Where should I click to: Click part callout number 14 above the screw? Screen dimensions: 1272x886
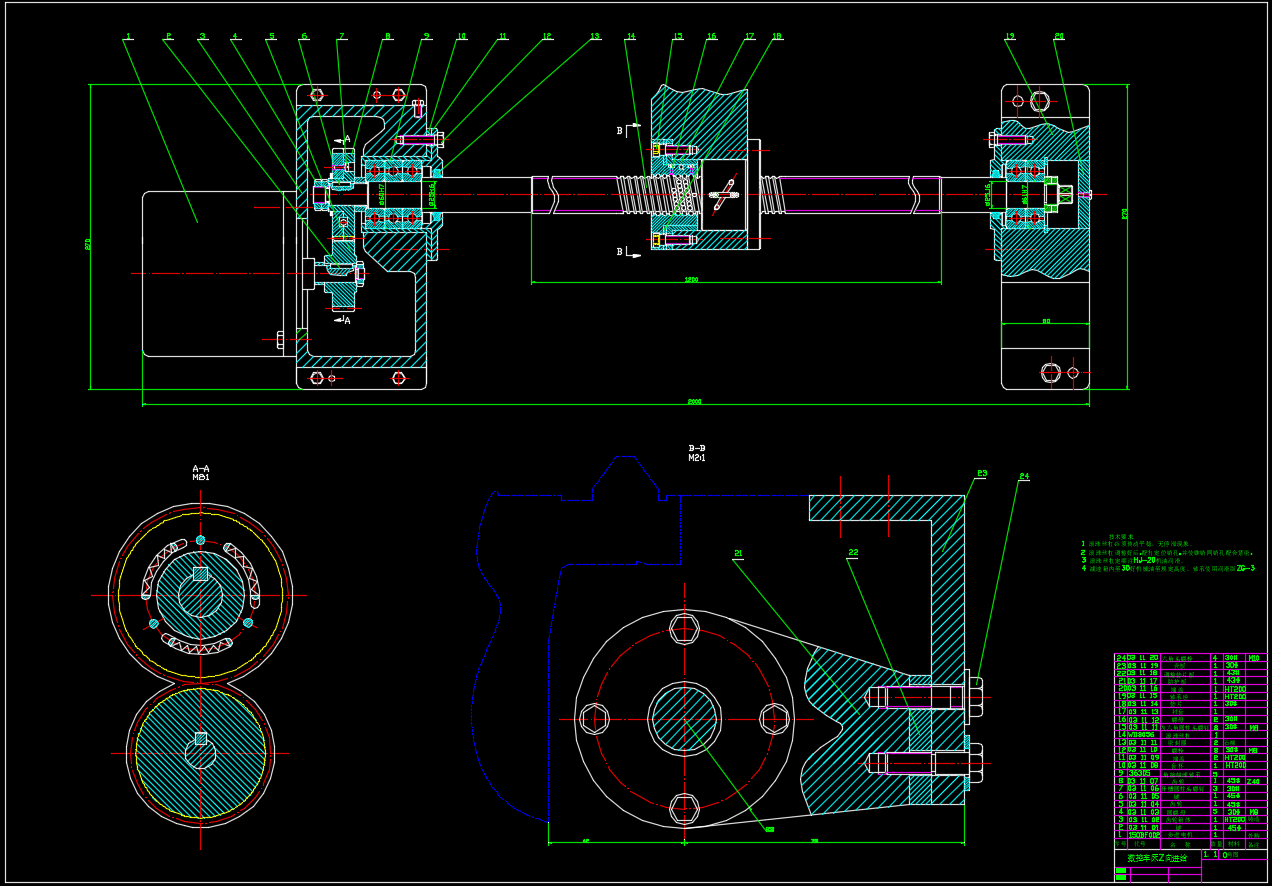[630, 37]
